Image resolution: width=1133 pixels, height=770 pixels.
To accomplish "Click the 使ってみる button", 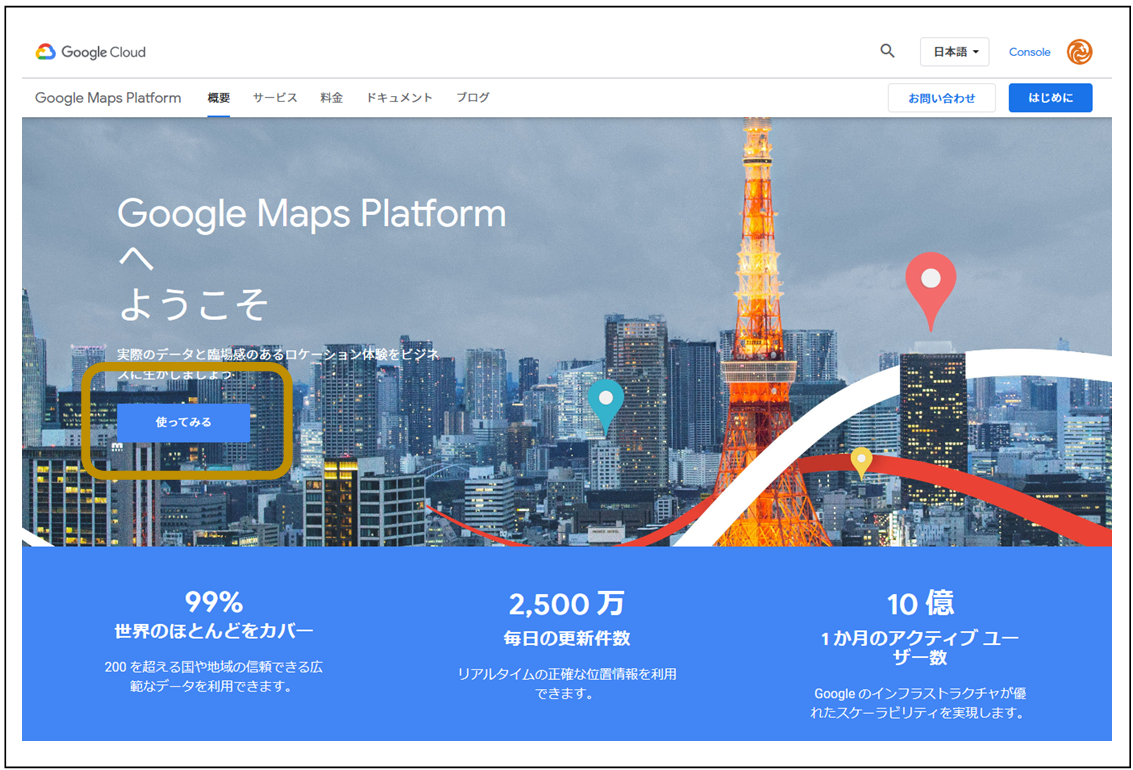I will (184, 422).
